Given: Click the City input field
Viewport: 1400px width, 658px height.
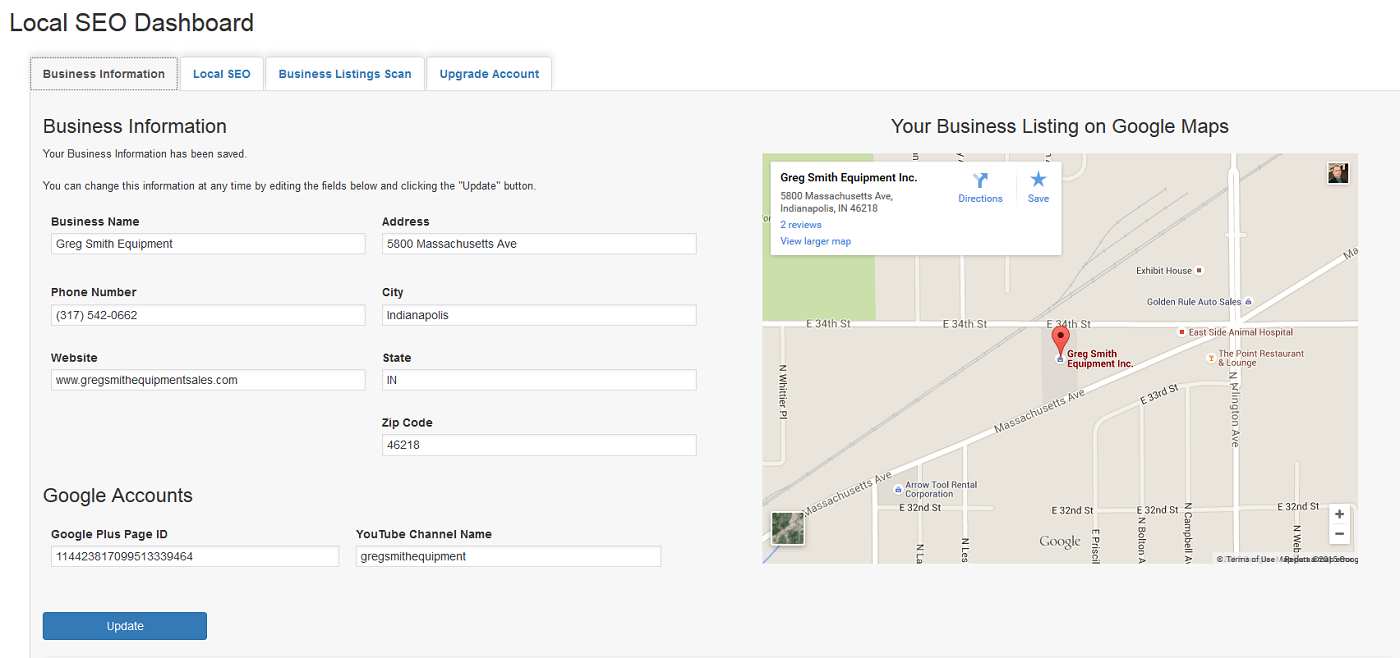Looking at the screenshot, I should pos(539,315).
